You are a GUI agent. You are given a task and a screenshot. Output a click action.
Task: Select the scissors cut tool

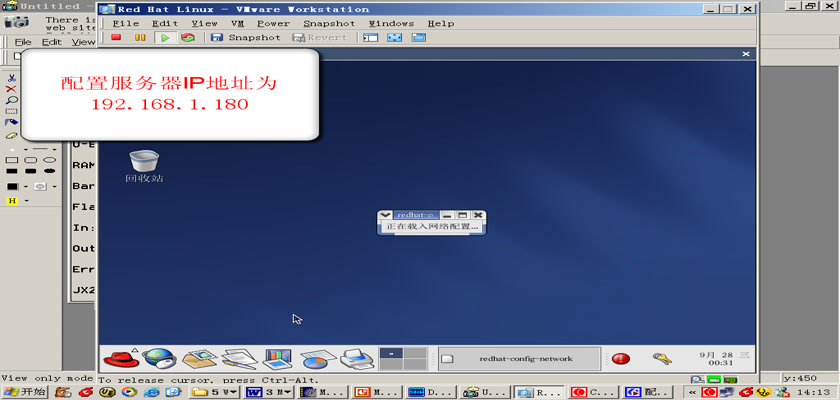(x=11, y=78)
